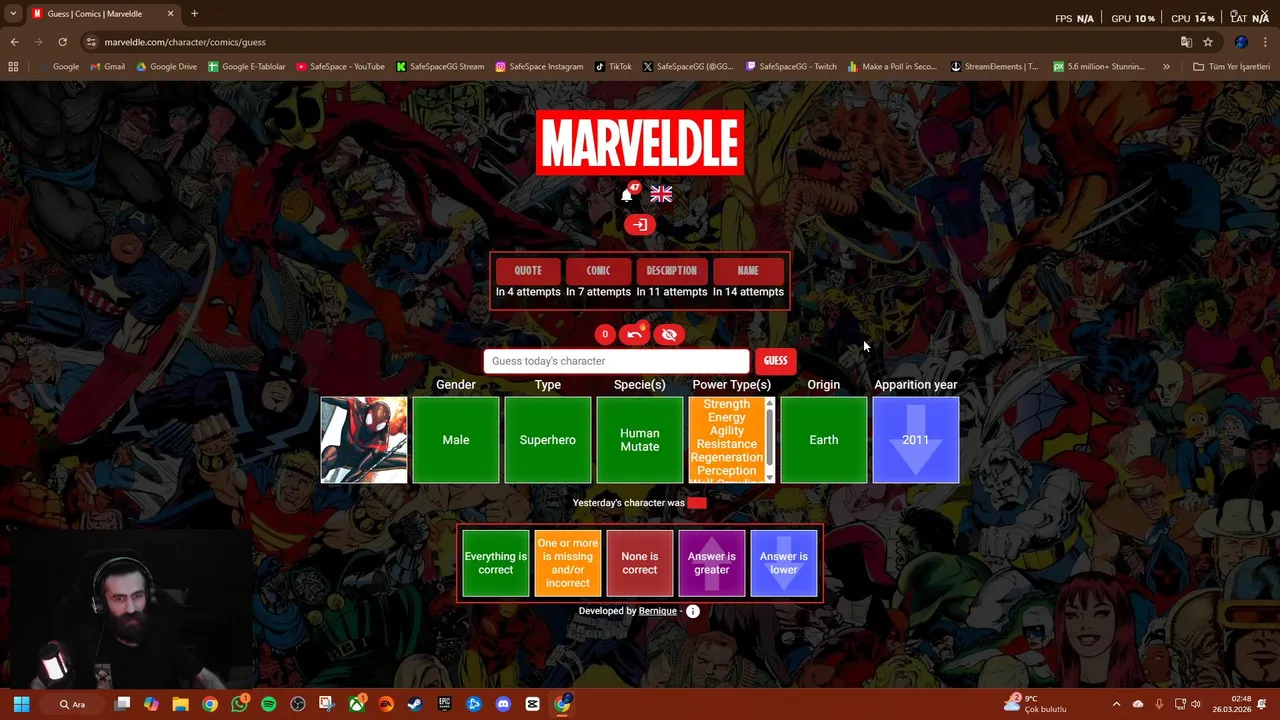Click the red login arrow button
1280x720 pixels.
640,225
